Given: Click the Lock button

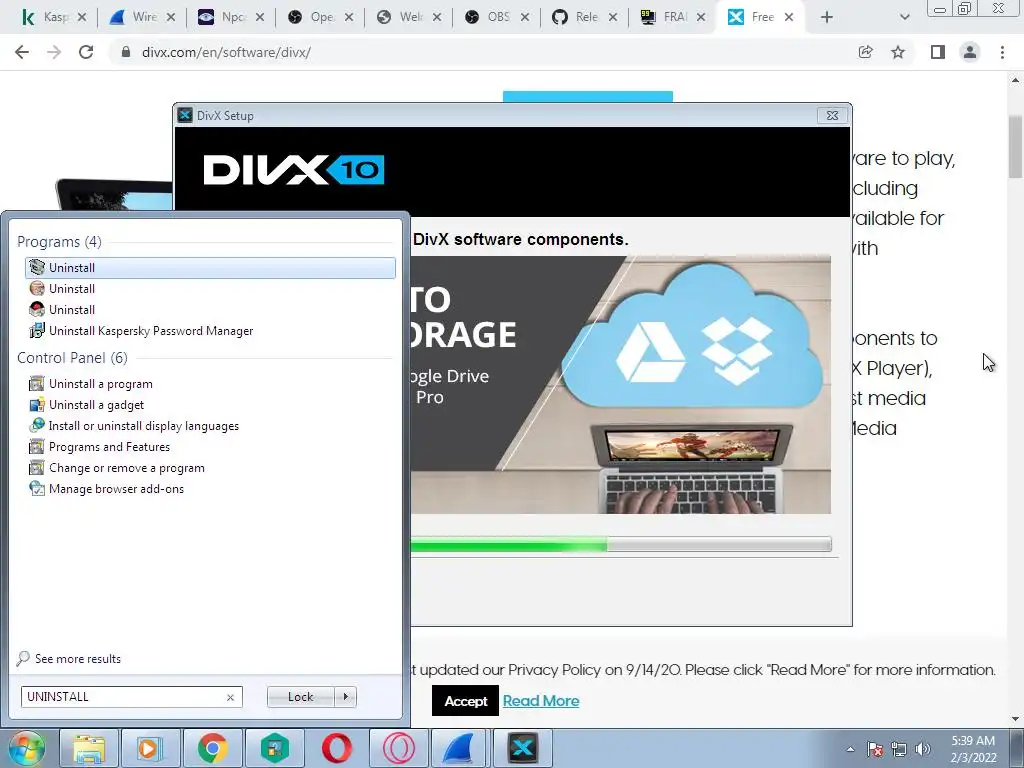Looking at the screenshot, I should point(300,697).
